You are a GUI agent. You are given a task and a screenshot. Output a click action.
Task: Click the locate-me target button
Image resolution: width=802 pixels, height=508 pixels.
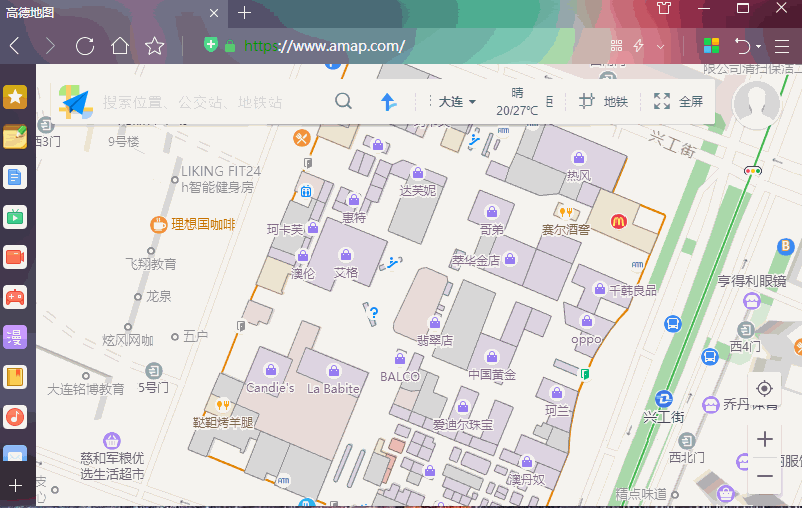[x=764, y=389]
